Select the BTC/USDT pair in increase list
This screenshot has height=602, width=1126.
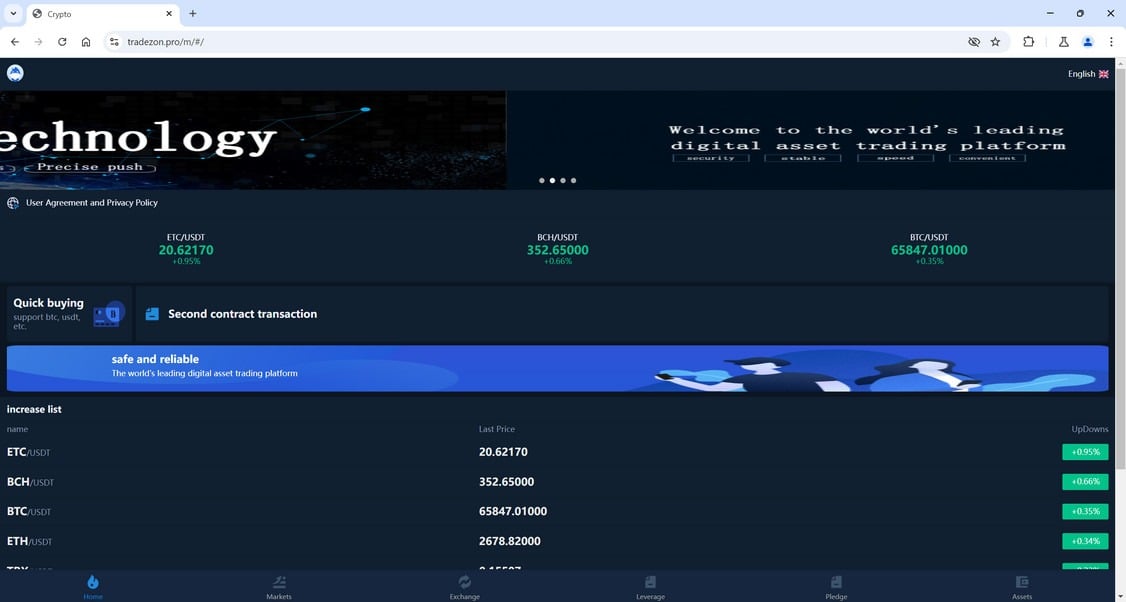pyautogui.click(x=28, y=511)
